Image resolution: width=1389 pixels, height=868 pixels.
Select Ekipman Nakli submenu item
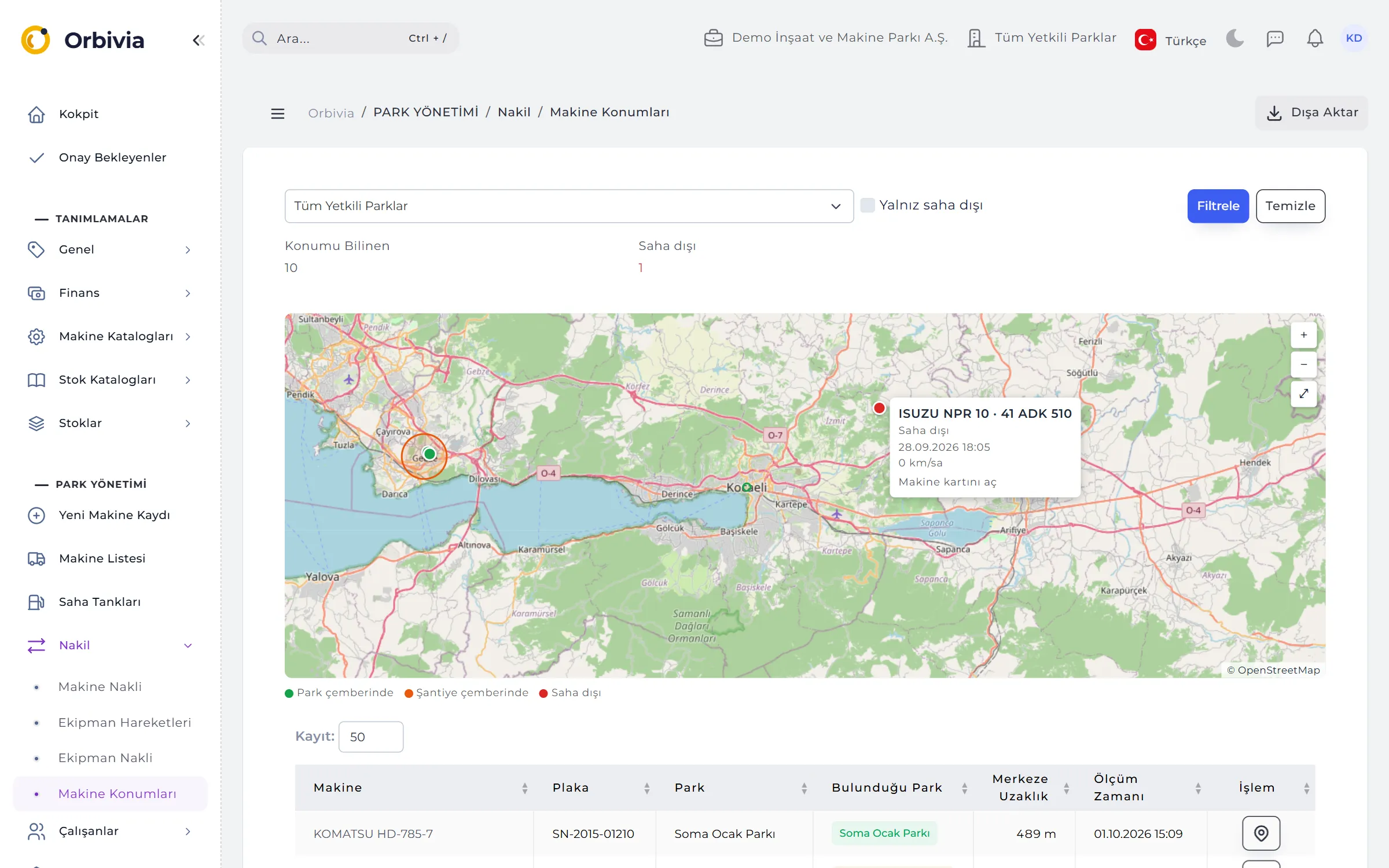click(x=105, y=758)
